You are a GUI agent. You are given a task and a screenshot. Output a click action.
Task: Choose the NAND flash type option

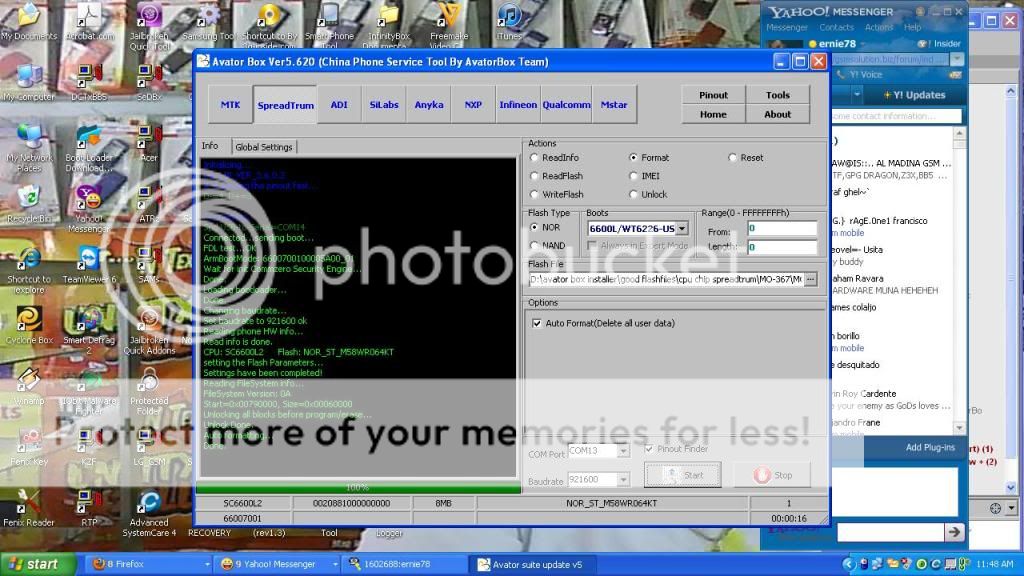click(x=535, y=245)
